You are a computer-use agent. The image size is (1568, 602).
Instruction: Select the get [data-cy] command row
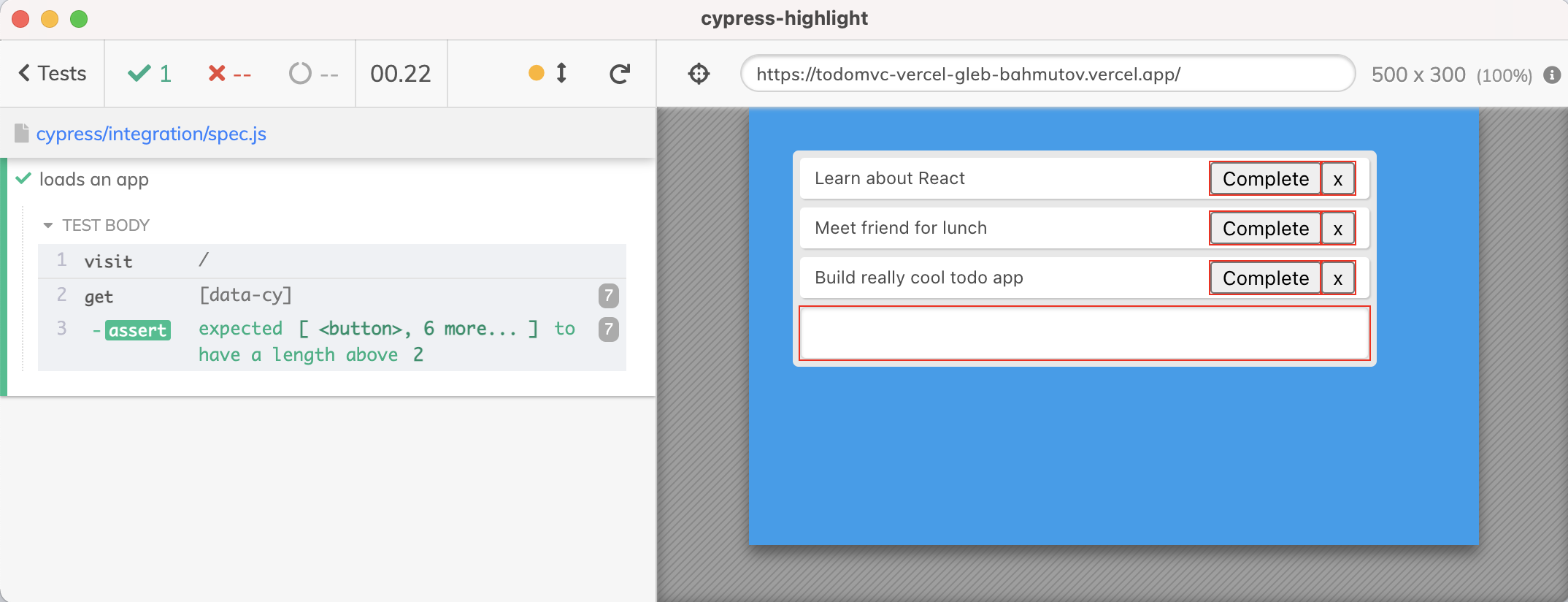point(332,295)
